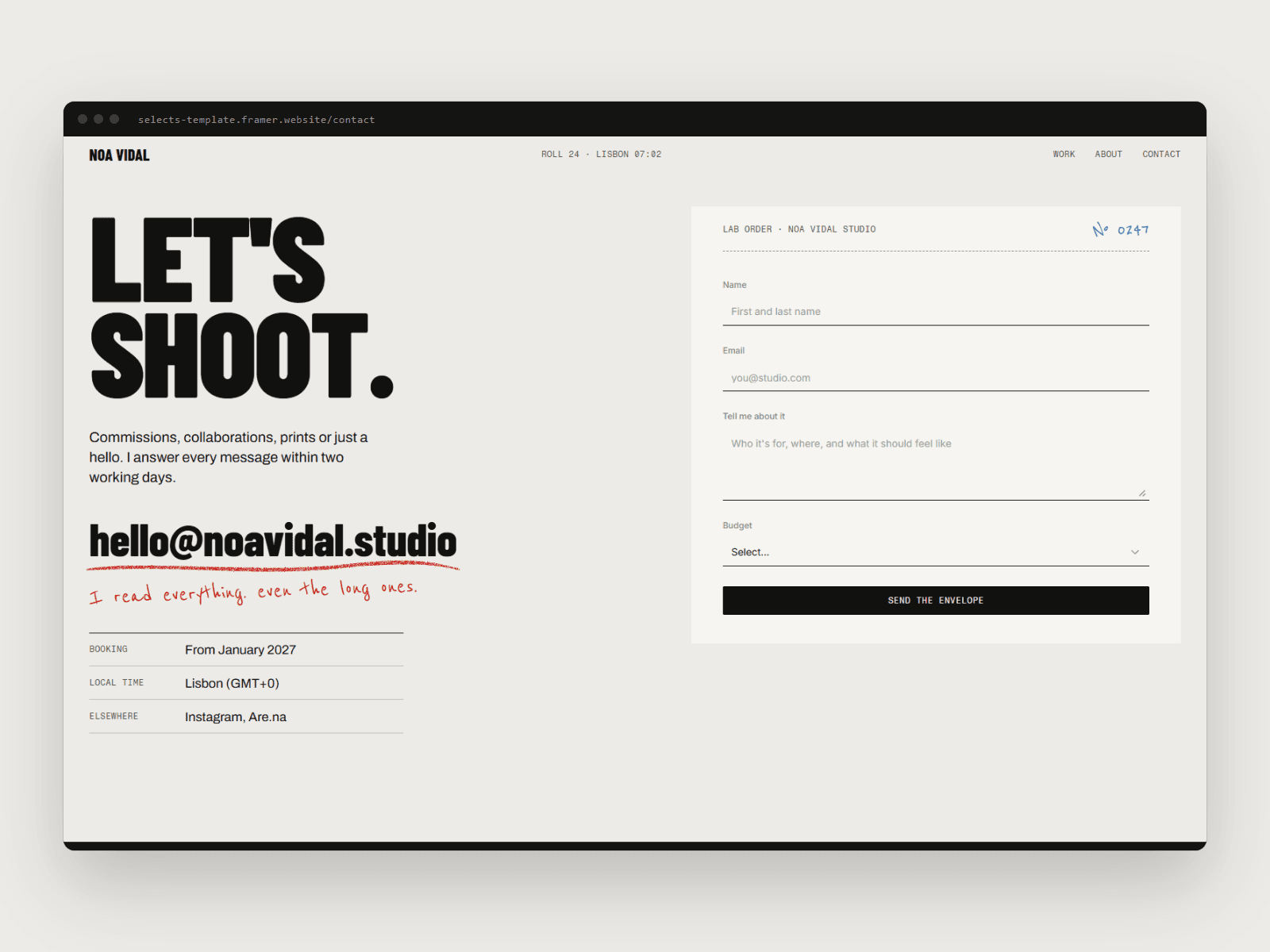Screen dimensions: 1270x952
Task: Open the Budget Select dropdown
Action: [x=936, y=552]
